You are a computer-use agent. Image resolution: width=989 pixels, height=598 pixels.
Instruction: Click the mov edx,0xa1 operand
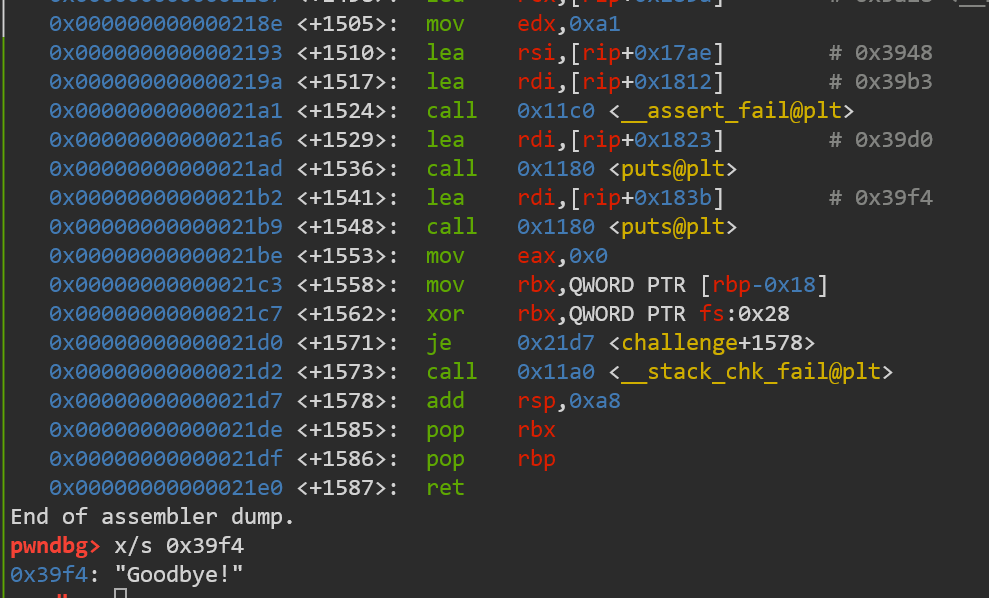[569, 23]
